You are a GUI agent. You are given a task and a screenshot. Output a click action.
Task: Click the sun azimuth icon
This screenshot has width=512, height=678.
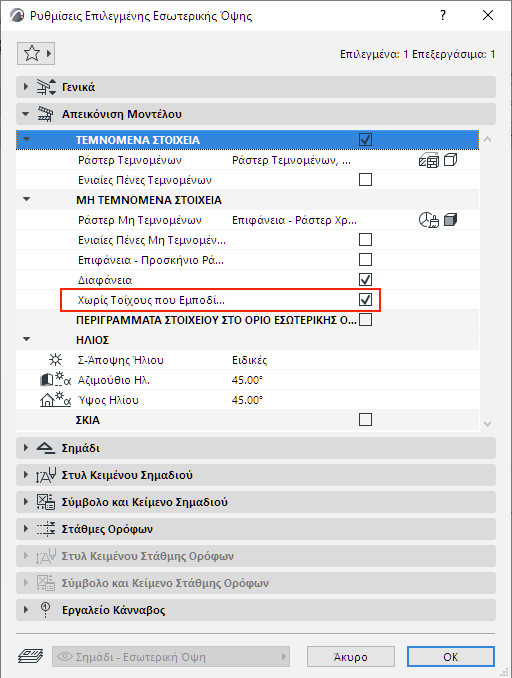pyautogui.click(x=55, y=380)
